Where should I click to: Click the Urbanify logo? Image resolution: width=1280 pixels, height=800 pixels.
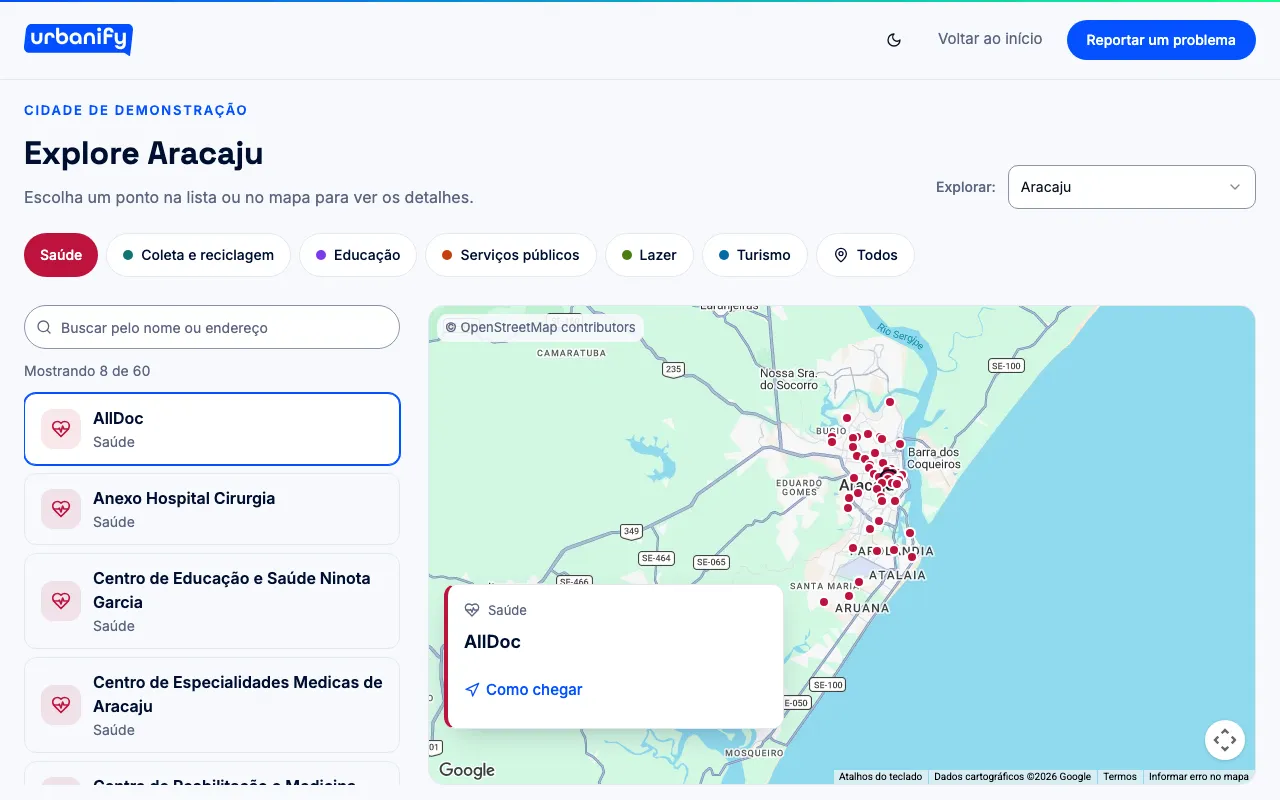78,39
